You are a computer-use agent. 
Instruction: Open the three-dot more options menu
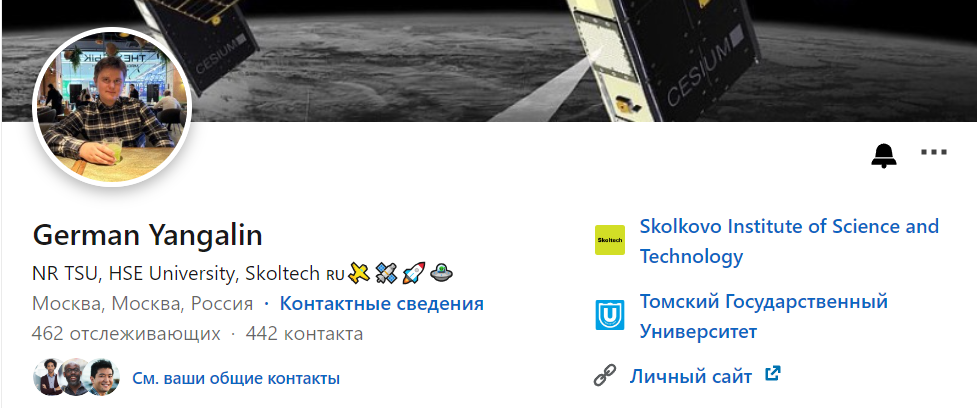point(934,152)
